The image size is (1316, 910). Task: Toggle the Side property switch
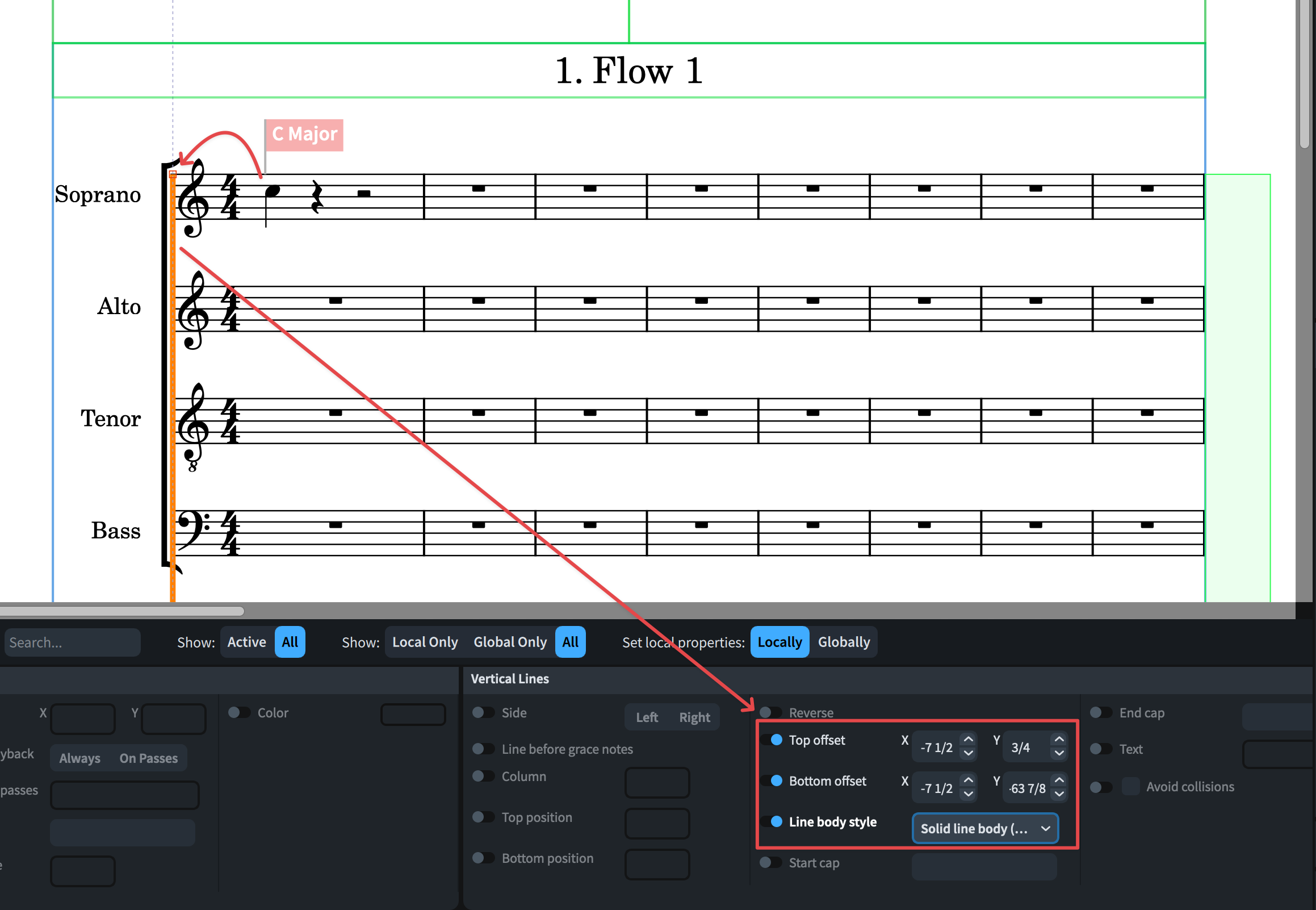(x=483, y=713)
